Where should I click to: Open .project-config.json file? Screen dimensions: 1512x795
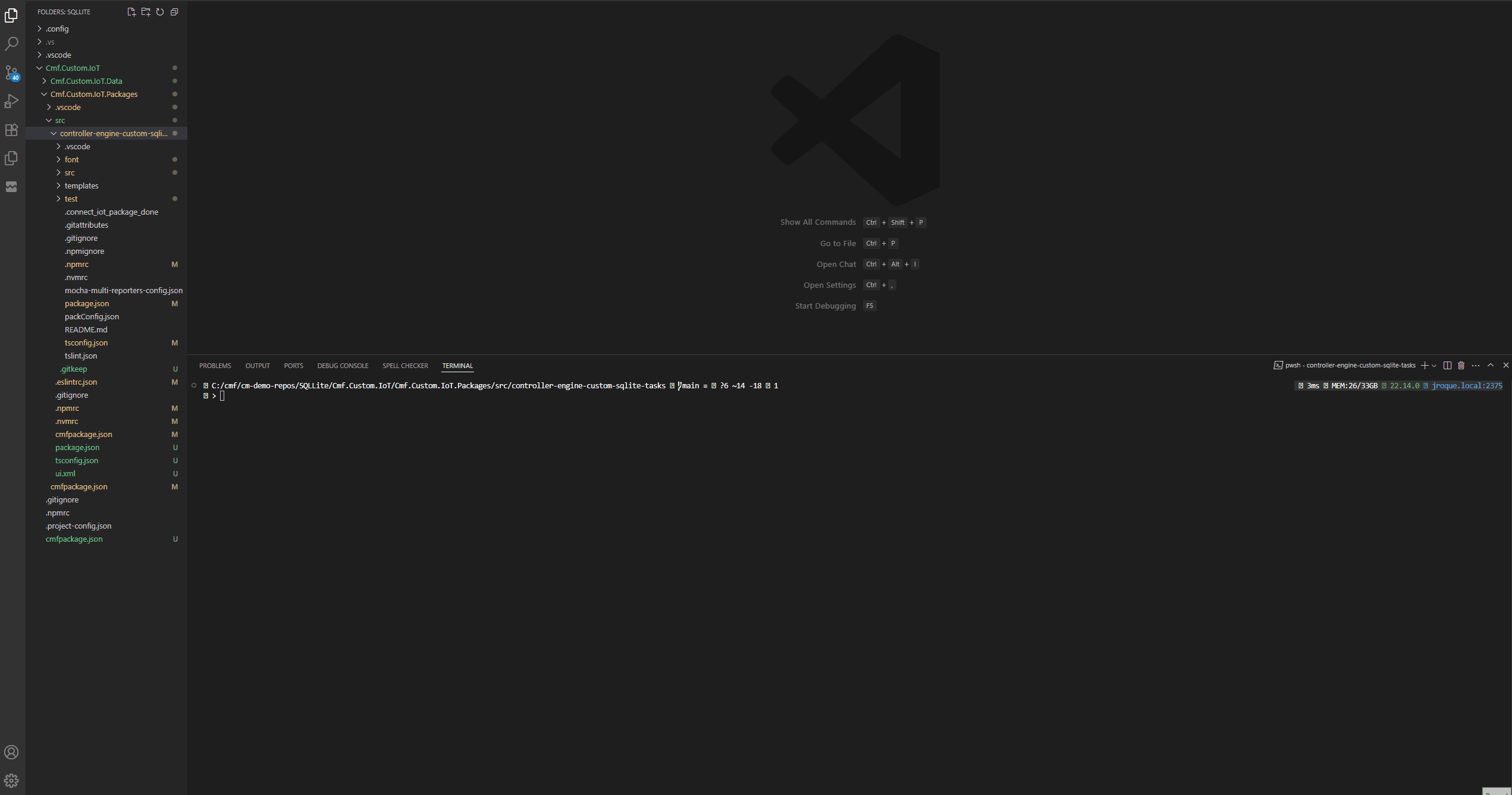[x=107, y=526]
